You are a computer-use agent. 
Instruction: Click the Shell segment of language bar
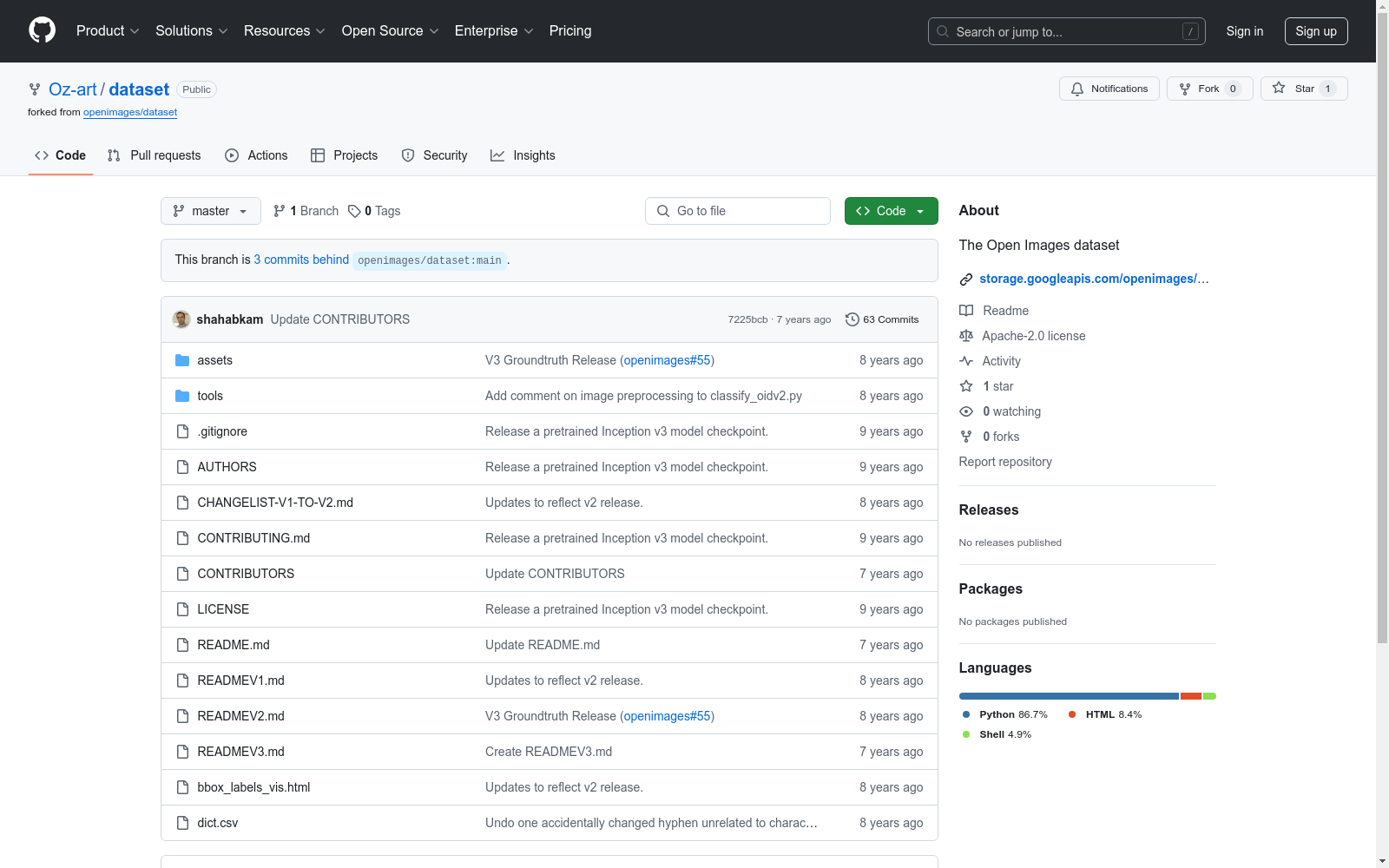1209,696
